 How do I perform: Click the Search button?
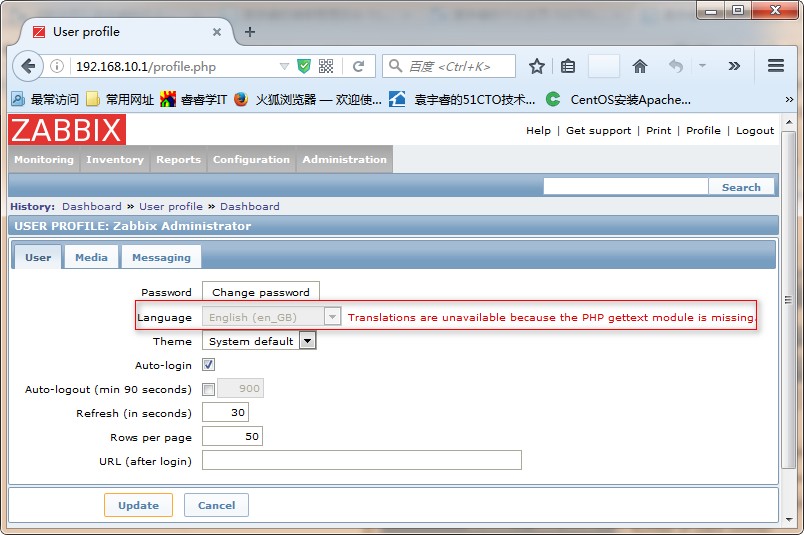click(741, 187)
